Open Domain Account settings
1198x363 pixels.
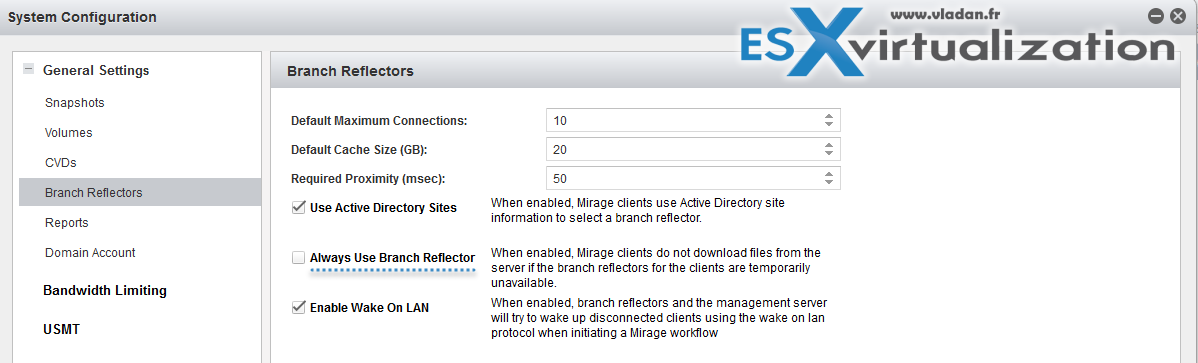coord(90,253)
